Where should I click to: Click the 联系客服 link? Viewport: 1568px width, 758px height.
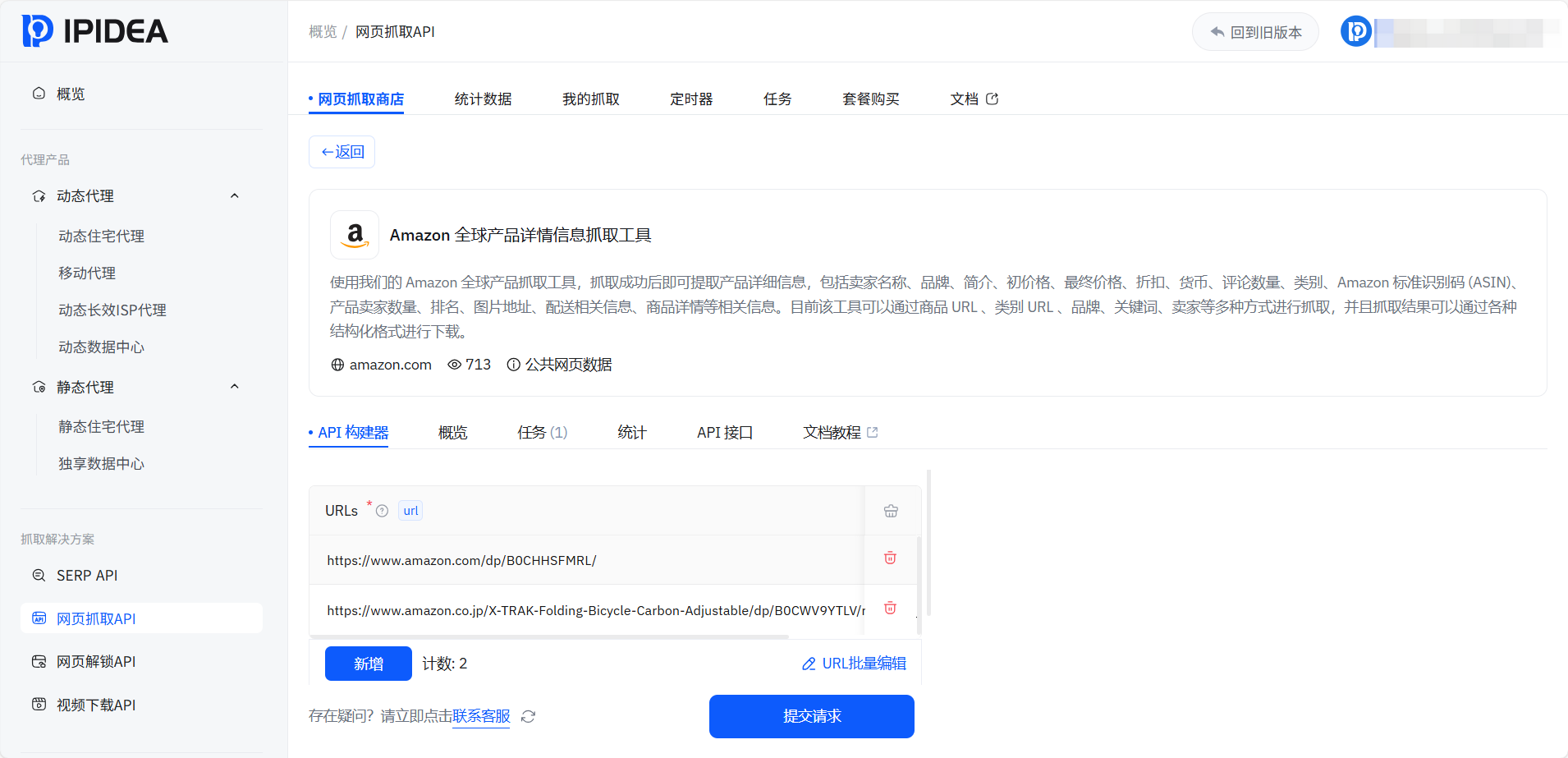[481, 716]
